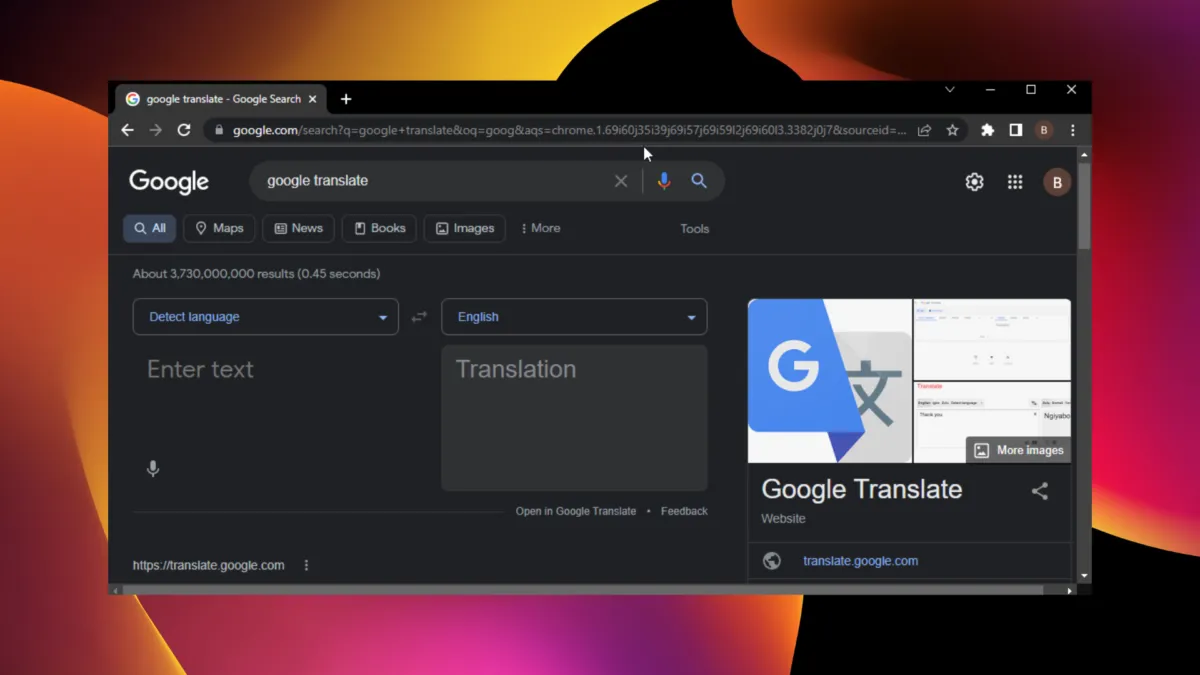Open a new tab with the plus button

(346, 99)
